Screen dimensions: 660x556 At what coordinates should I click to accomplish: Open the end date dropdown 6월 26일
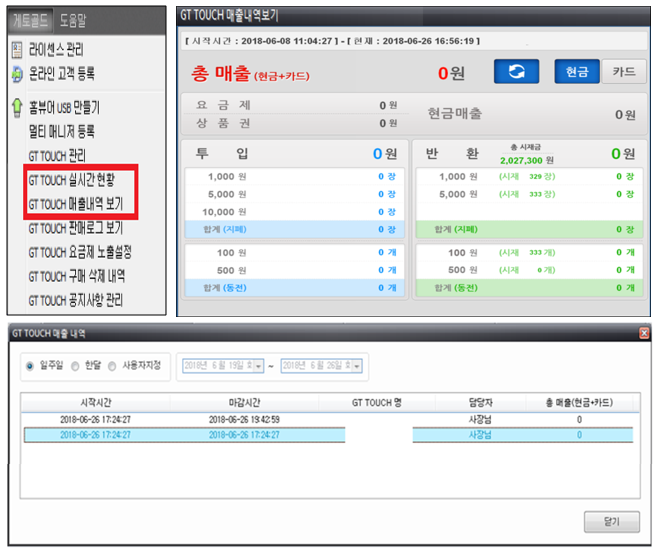[x=357, y=366]
